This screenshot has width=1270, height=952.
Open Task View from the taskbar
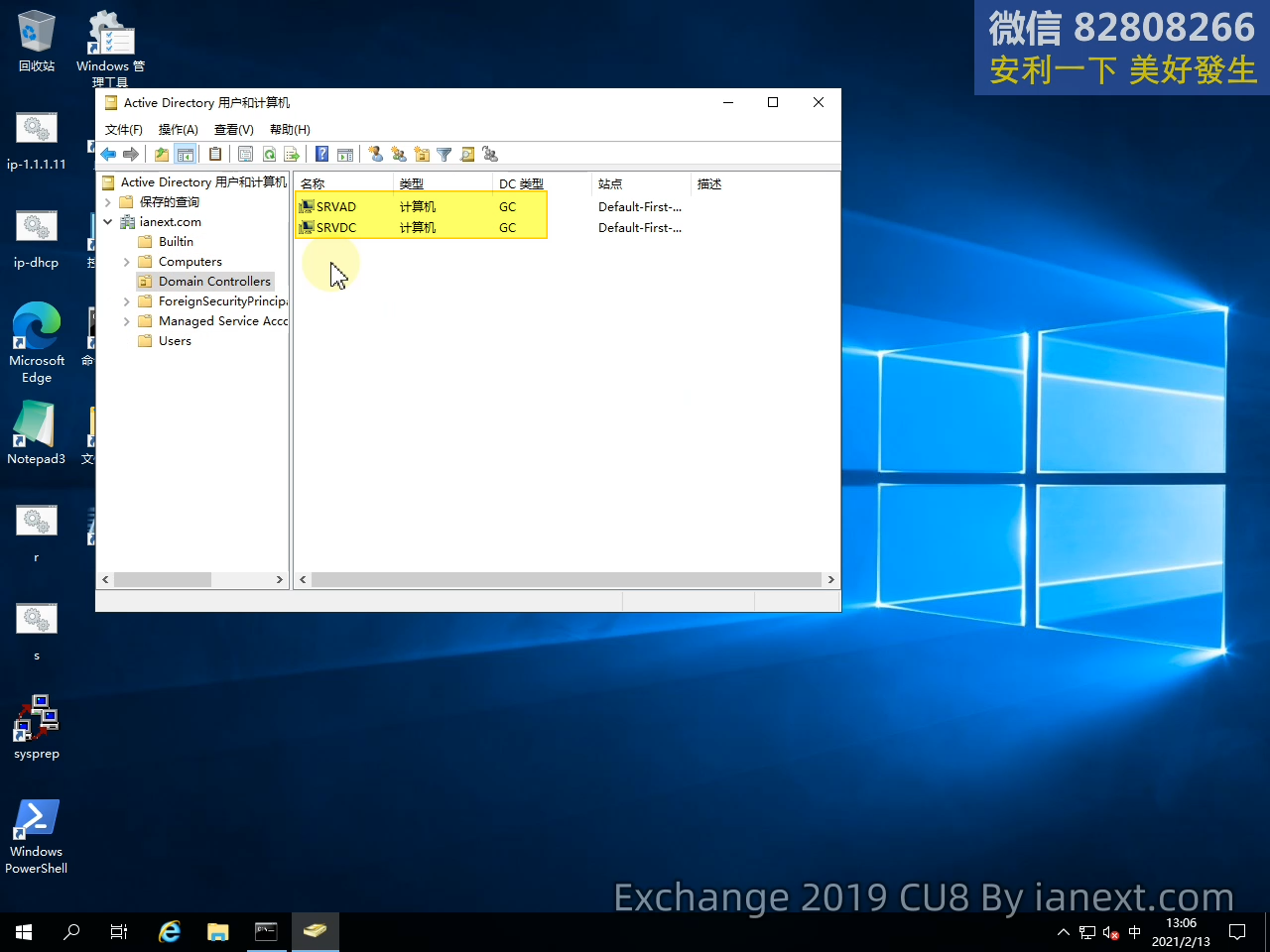coord(119,932)
